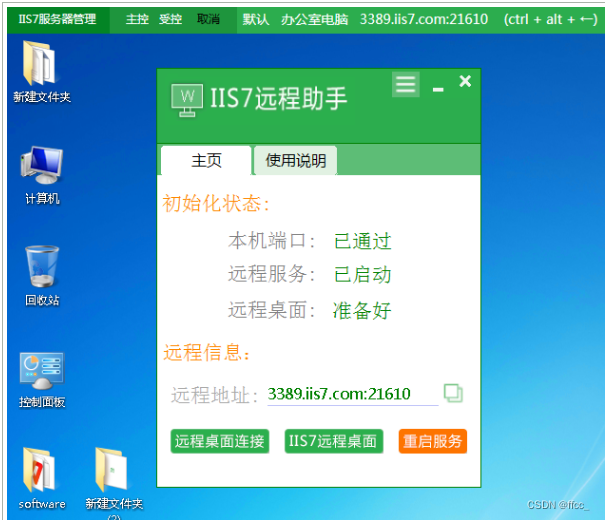Open the 控制面板 desktop icon
The height and width of the screenshot is (520, 605).
click(42, 380)
